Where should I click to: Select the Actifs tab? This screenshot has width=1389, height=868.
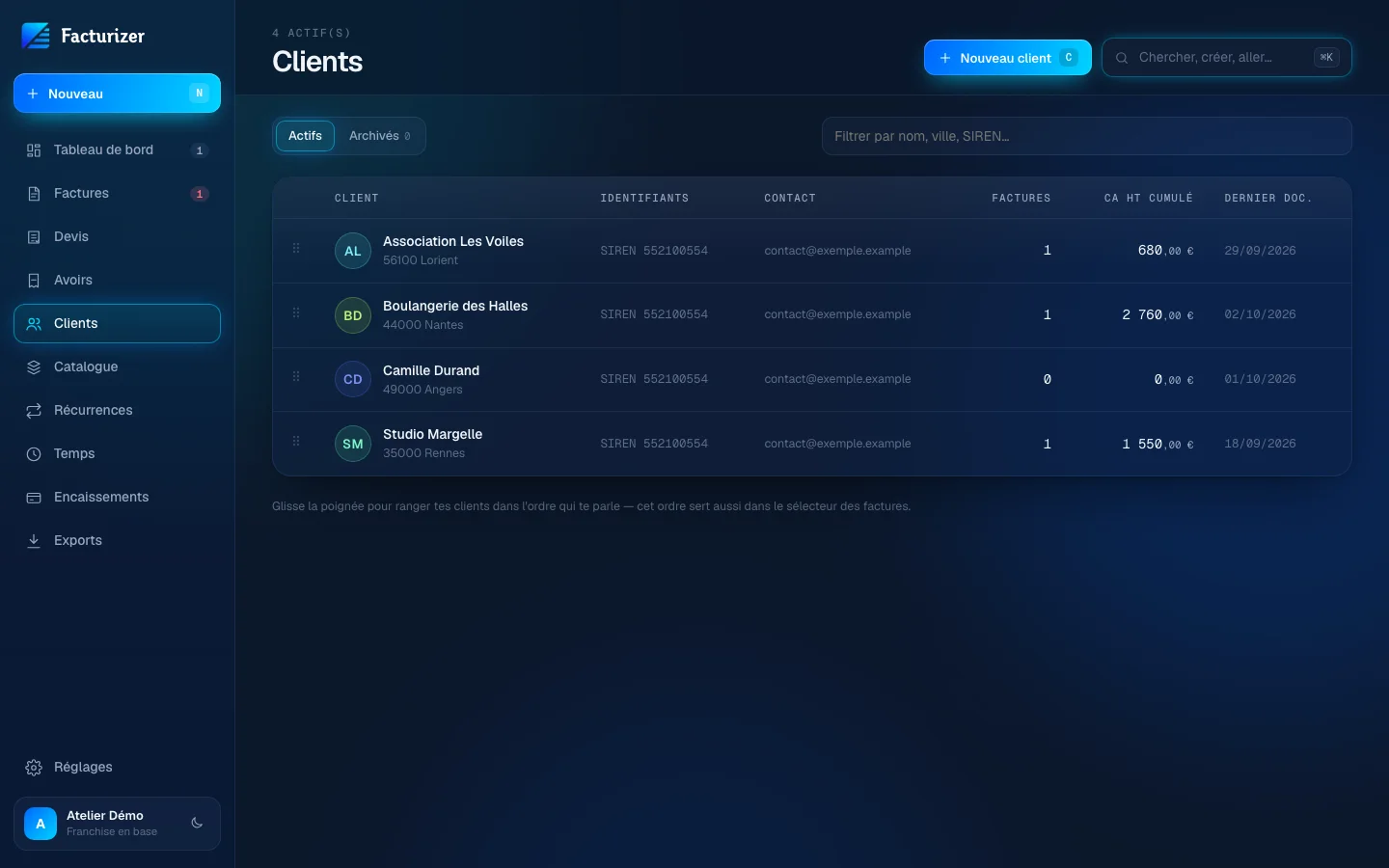pos(305,136)
